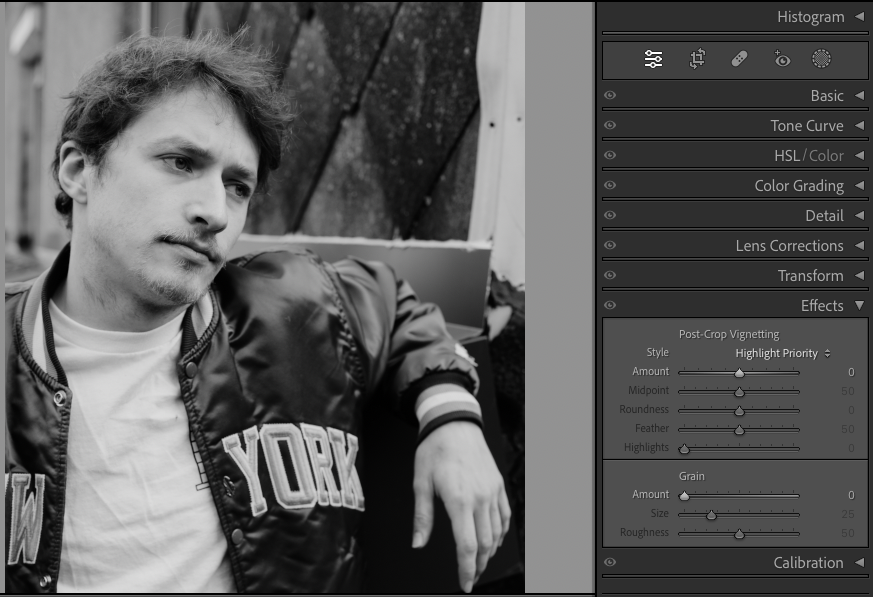Open the Highlight Priority style dropdown
This screenshot has height=597, width=873.
tap(782, 353)
